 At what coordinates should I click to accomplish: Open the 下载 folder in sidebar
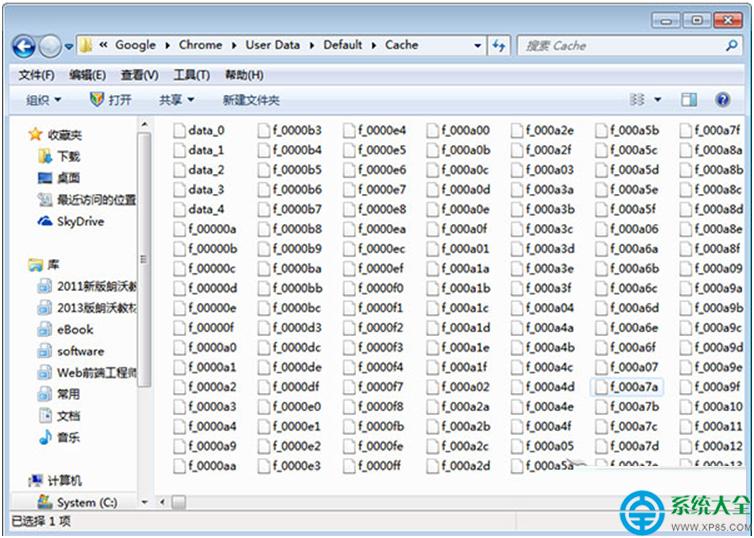(x=68, y=156)
